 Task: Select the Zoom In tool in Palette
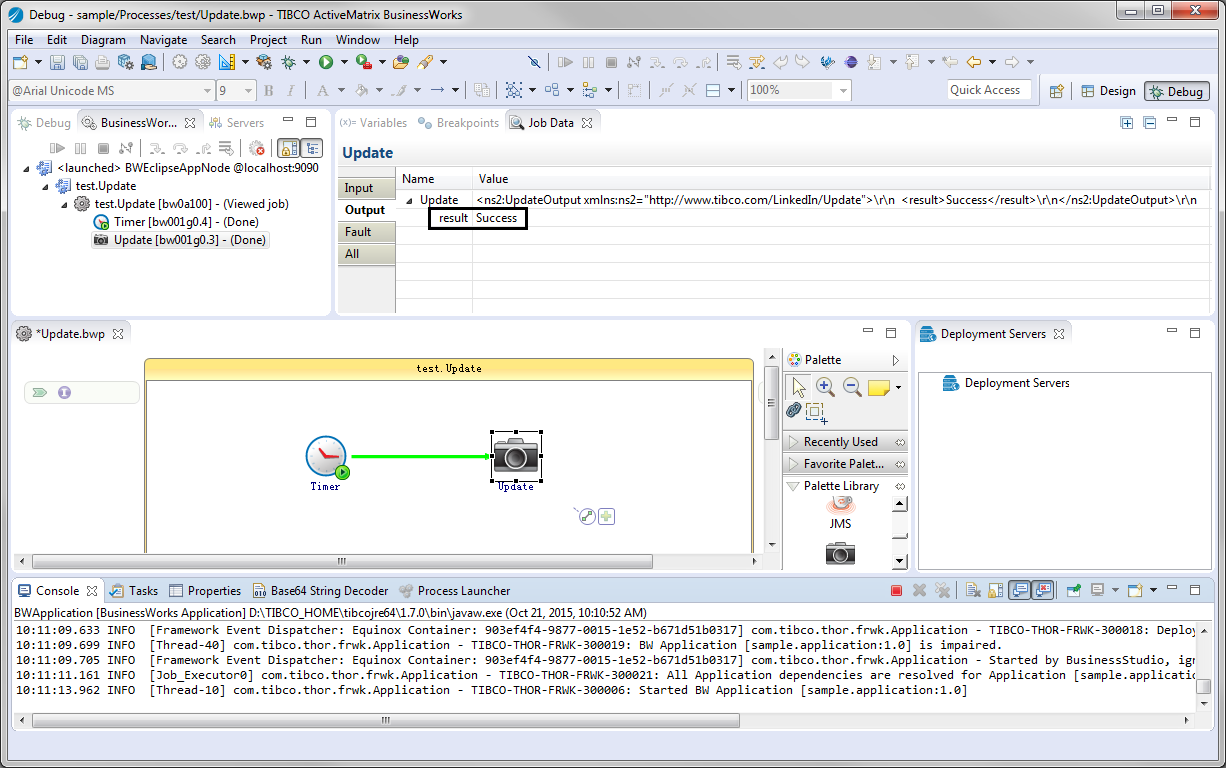click(x=825, y=387)
